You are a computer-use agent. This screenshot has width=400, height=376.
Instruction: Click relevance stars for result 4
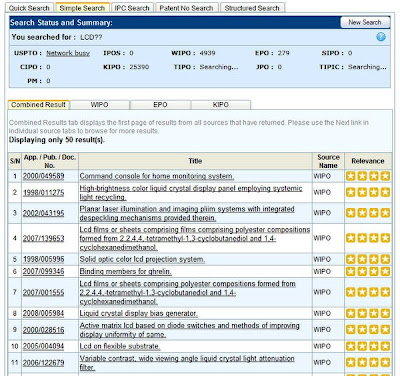[x=368, y=238]
